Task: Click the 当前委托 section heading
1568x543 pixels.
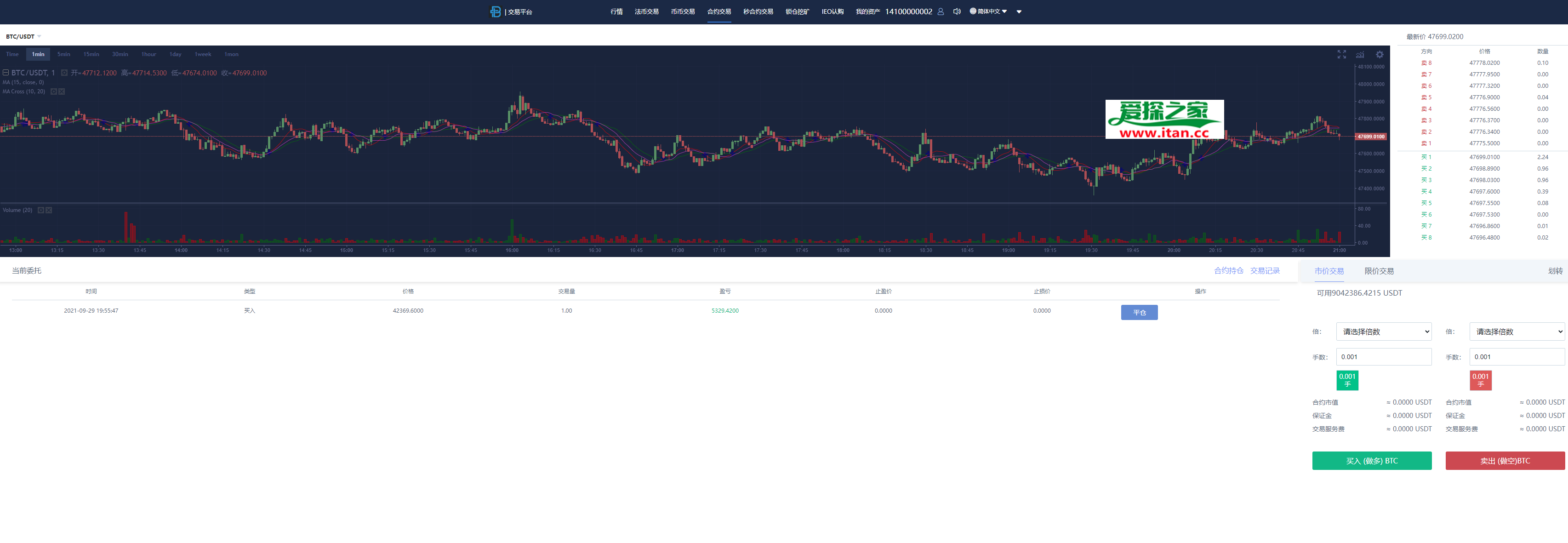Action: (x=27, y=271)
